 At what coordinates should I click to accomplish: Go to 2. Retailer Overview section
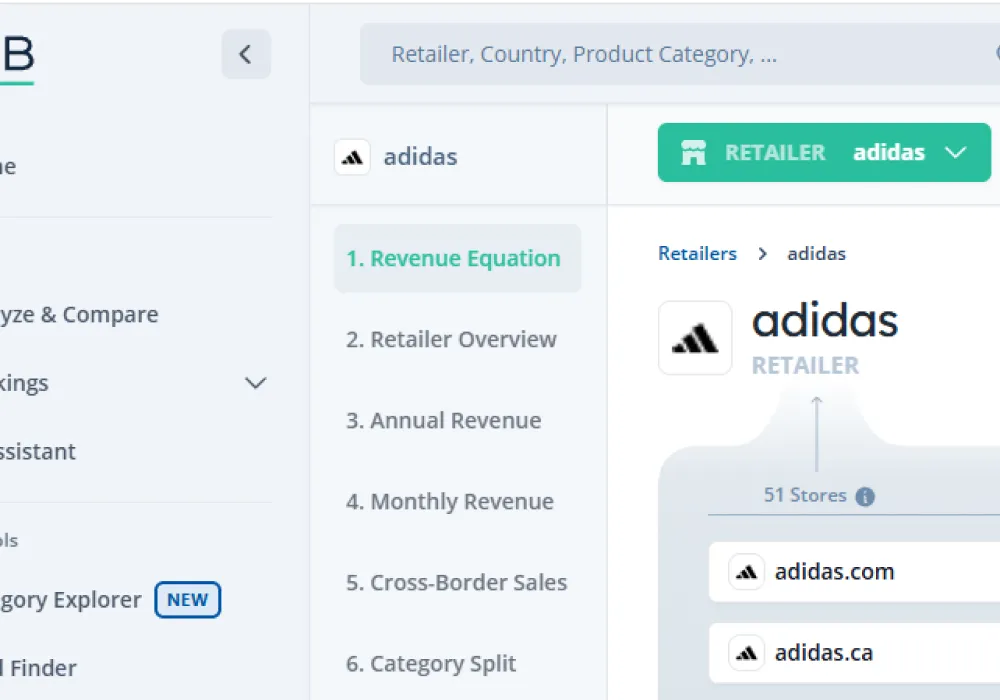click(451, 340)
